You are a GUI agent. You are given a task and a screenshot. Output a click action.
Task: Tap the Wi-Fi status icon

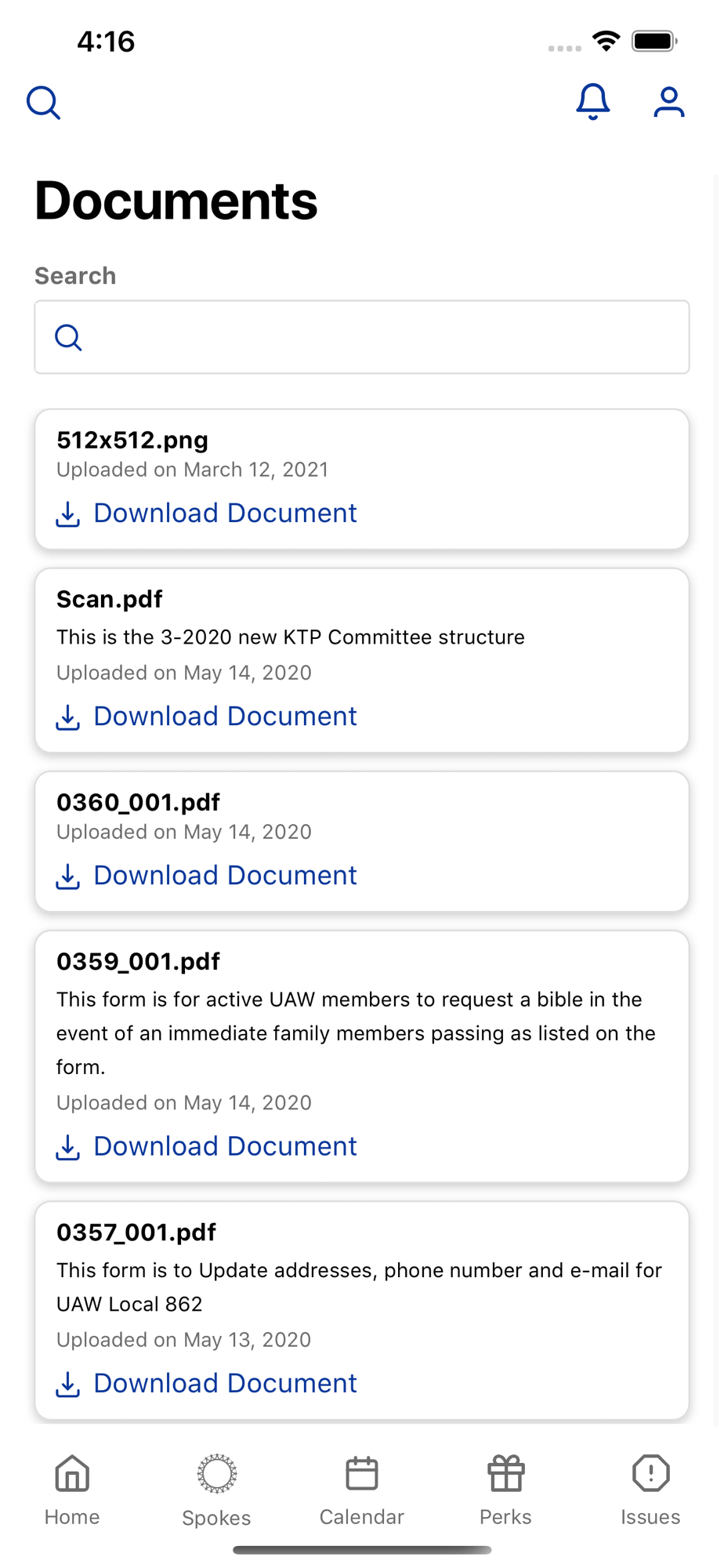pyautogui.click(x=606, y=41)
